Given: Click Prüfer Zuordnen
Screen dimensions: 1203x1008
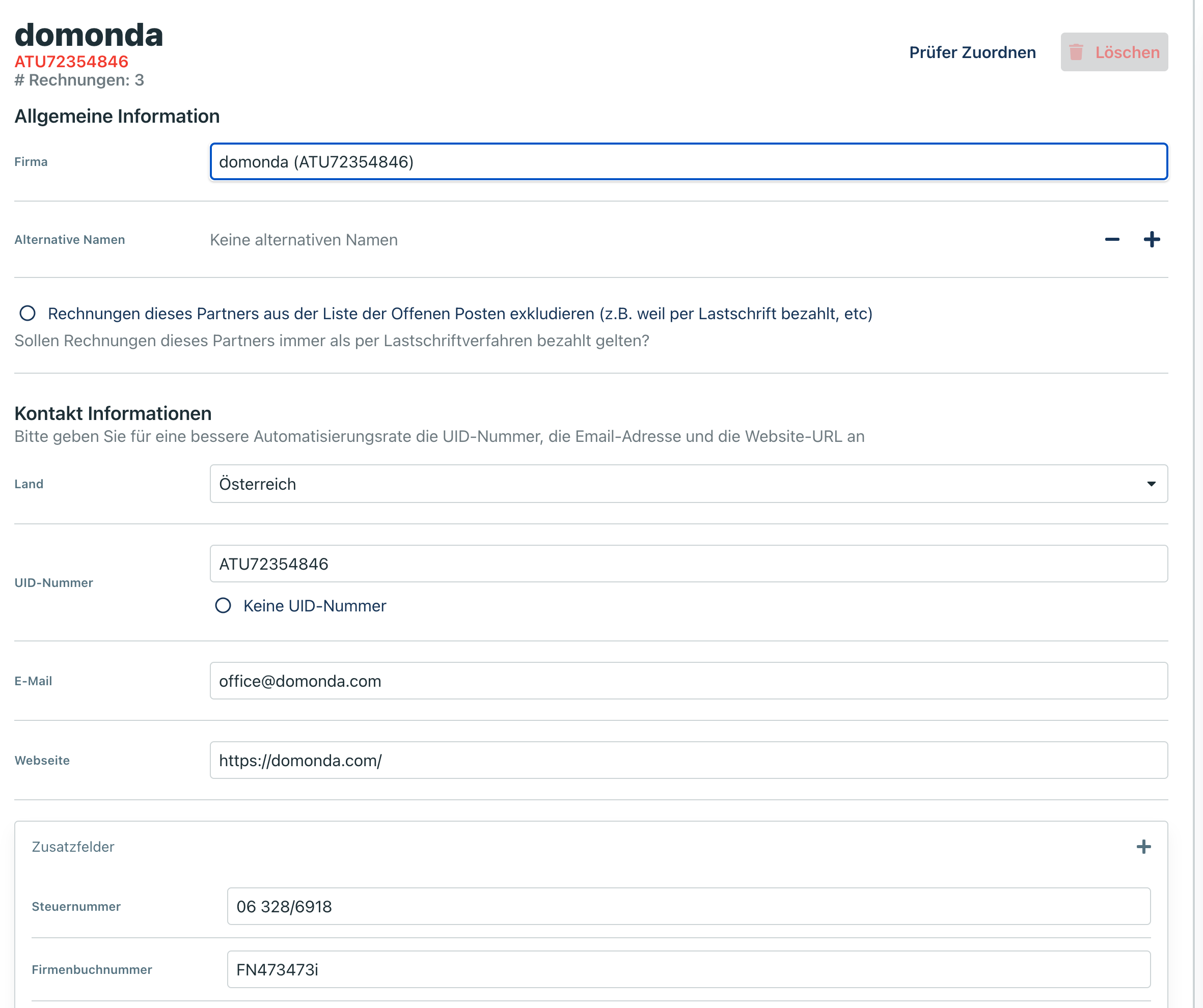Looking at the screenshot, I should click(972, 52).
